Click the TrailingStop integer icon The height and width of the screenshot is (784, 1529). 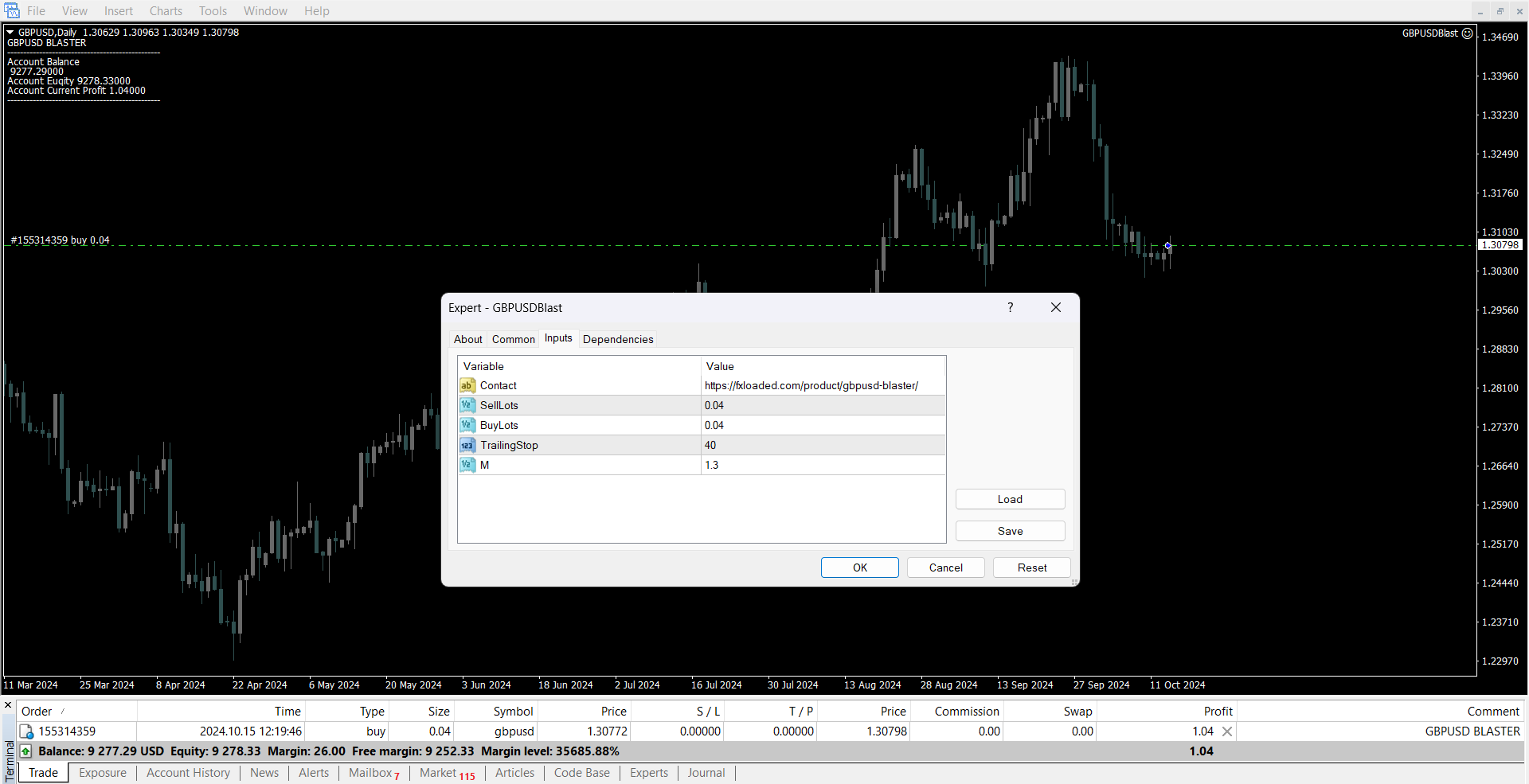[x=467, y=446]
